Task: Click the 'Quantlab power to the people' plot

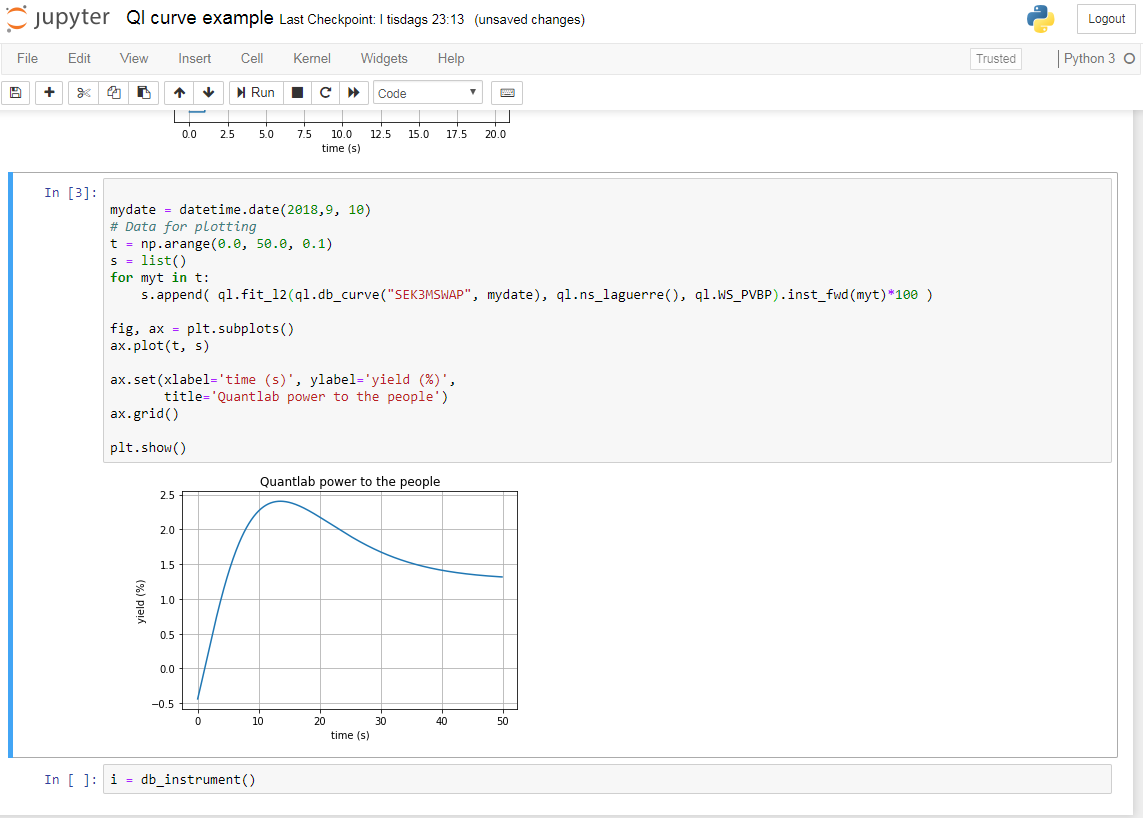Action: point(327,607)
